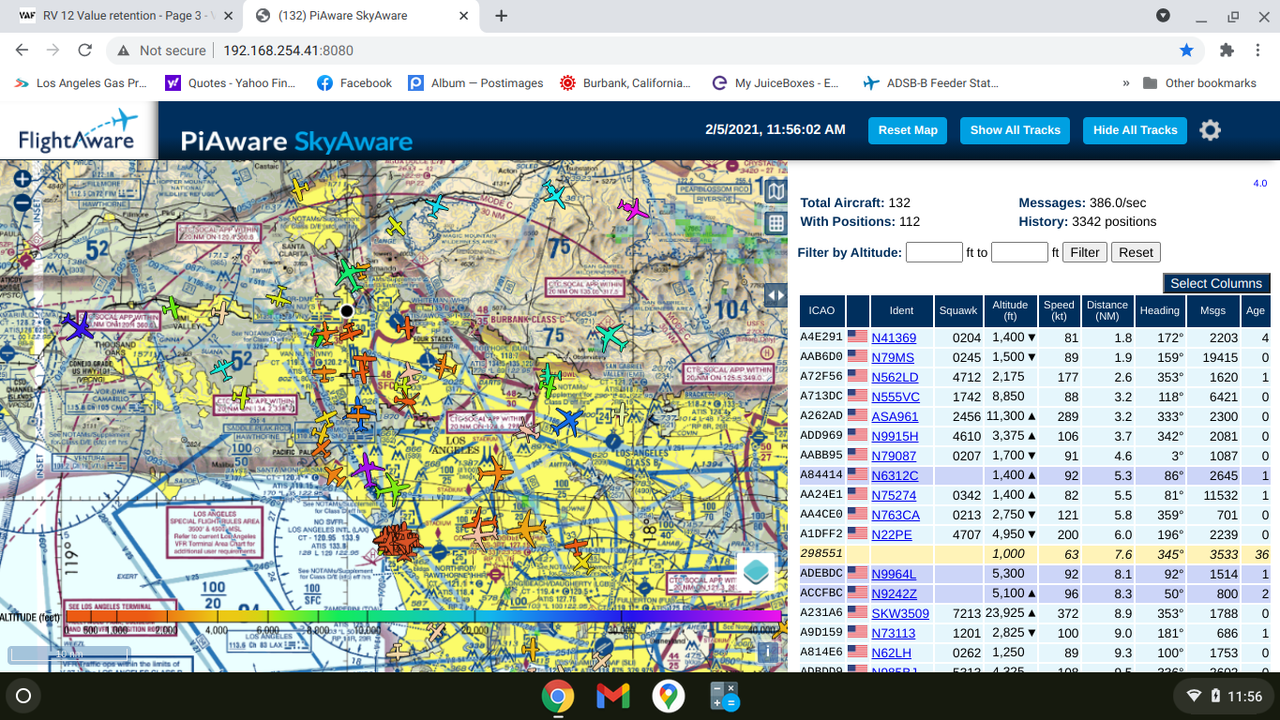Select the highlighted row ICAO 298551
Viewport: 1280px width, 720px height.
pyautogui.click(x=1035, y=554)
